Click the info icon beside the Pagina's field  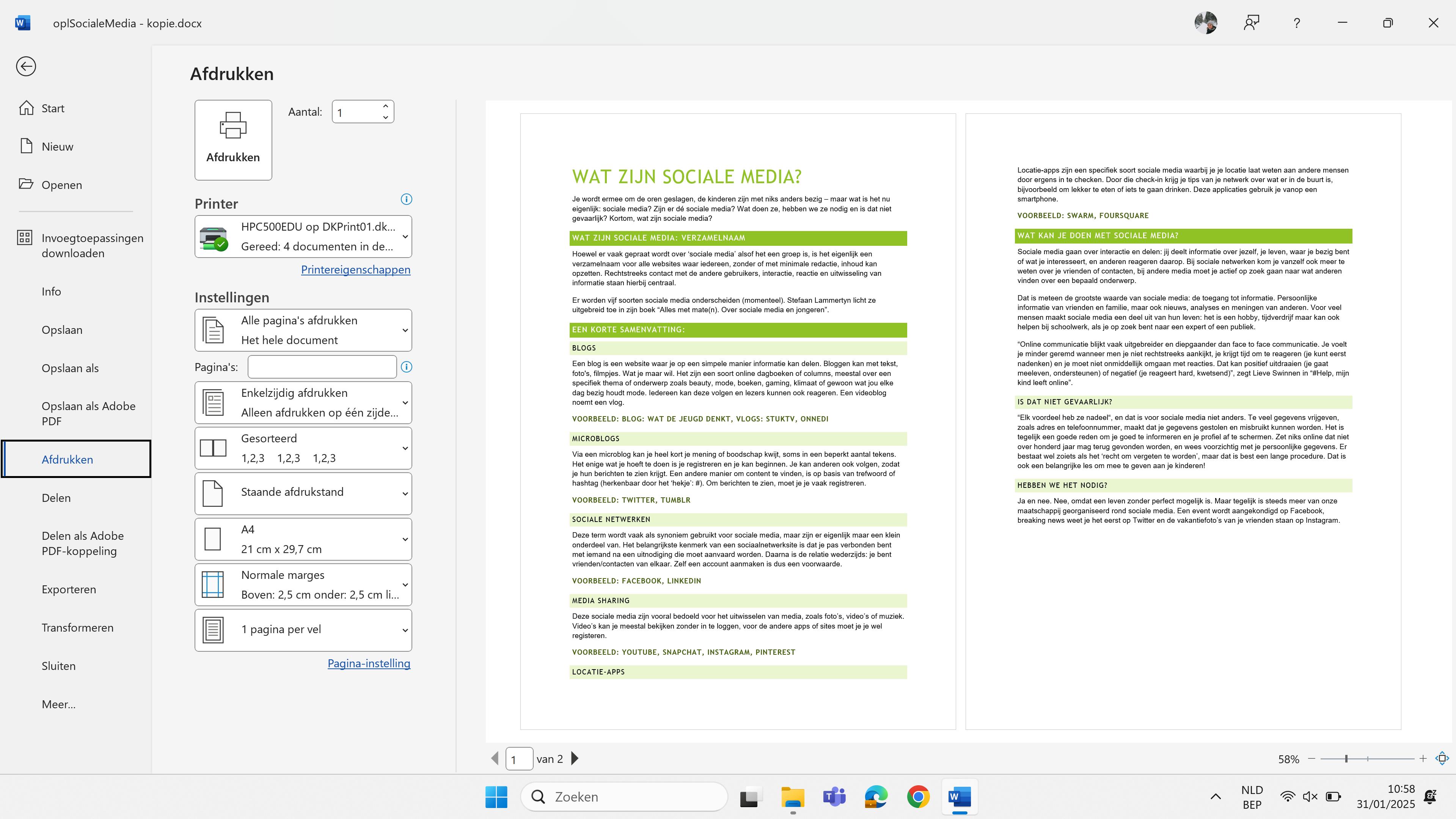coord(406,367)
